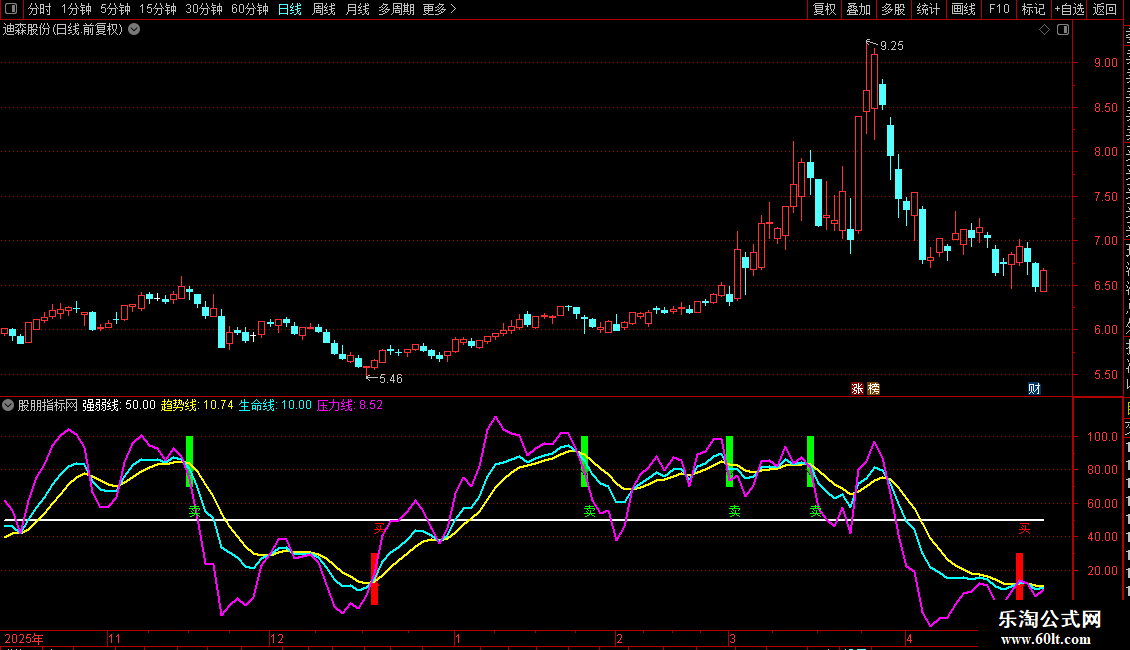Switch to 周线 weekly chart
Screen dimensions: 1130x650
point(324,9)
